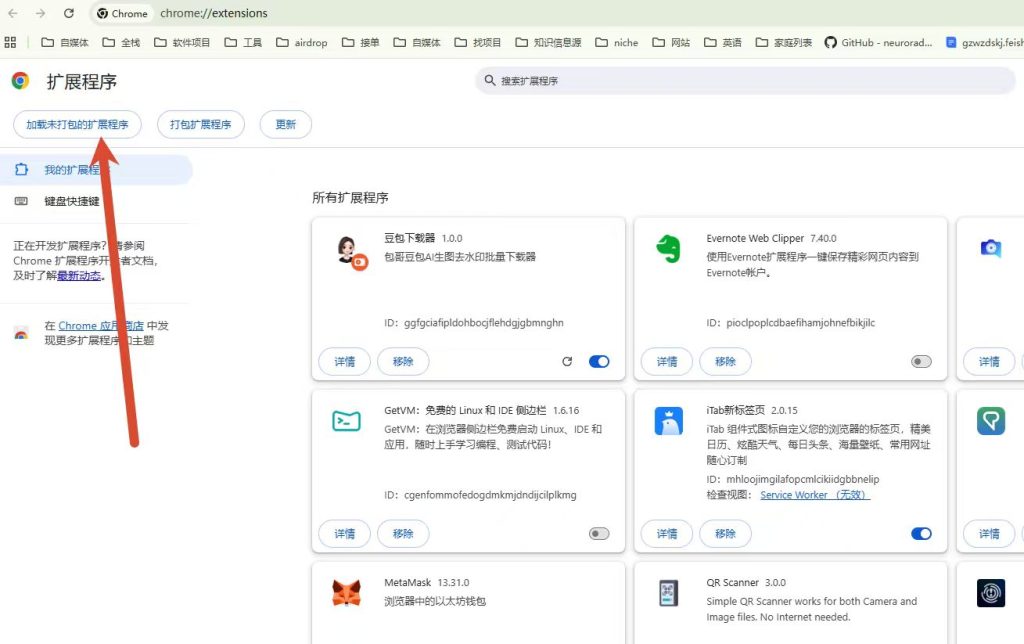Click the 搜索扩展程序 search field
The height and width of the screenshot is (644, 1024).
744,80
